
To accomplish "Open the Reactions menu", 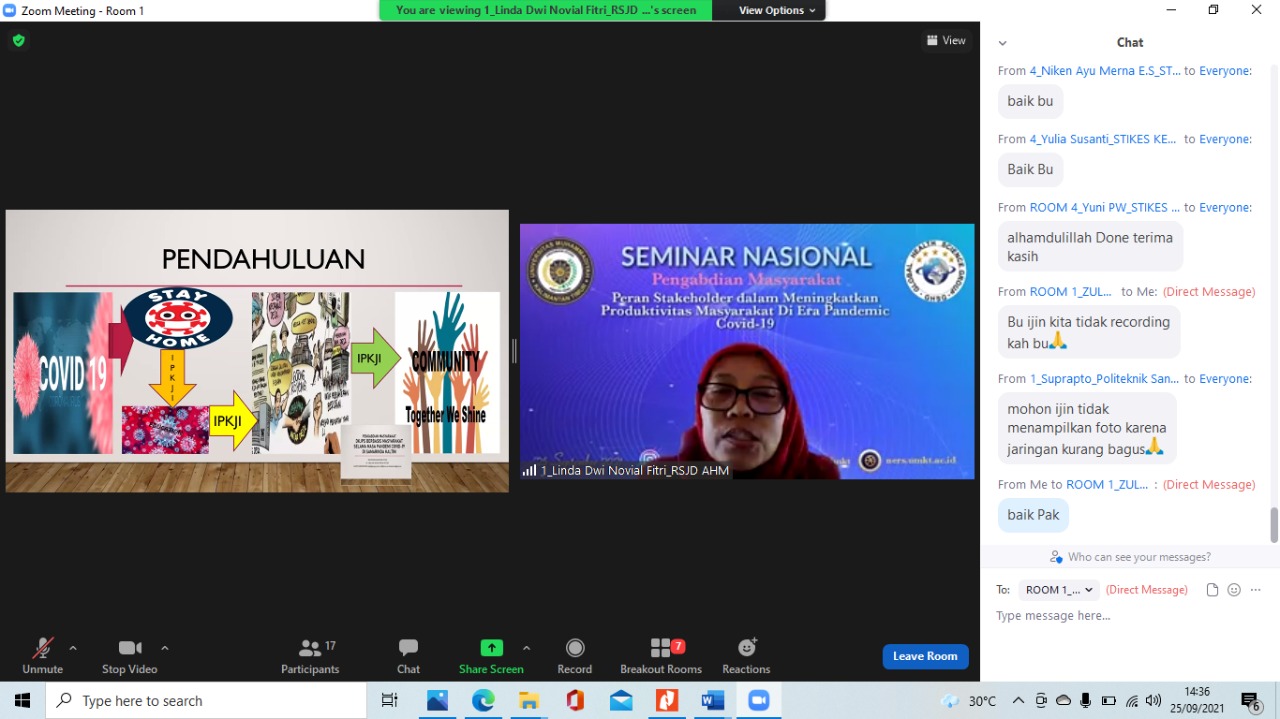I will click(x=746, y=655).
